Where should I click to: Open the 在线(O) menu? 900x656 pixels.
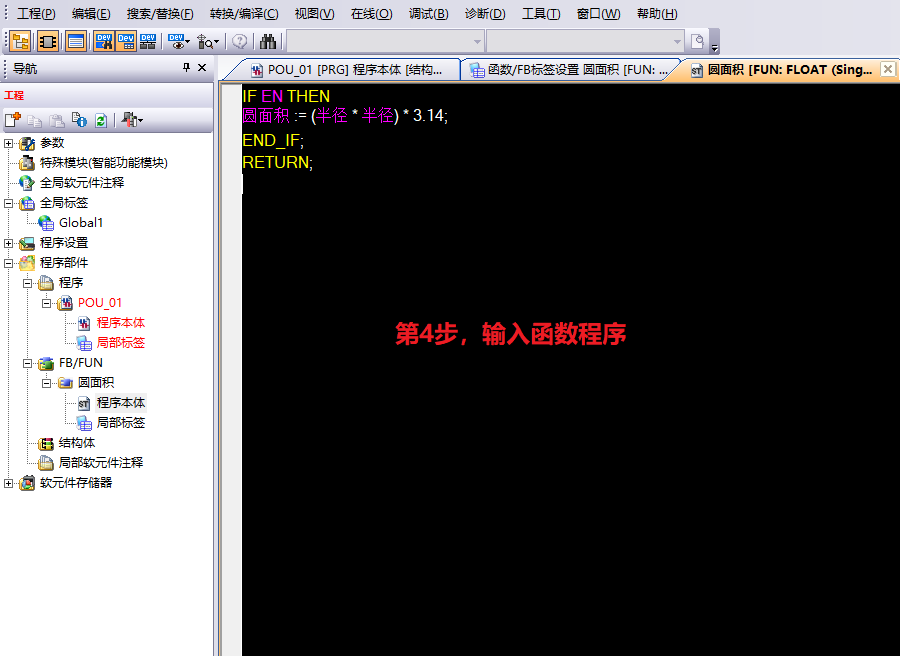pos(371,14)
